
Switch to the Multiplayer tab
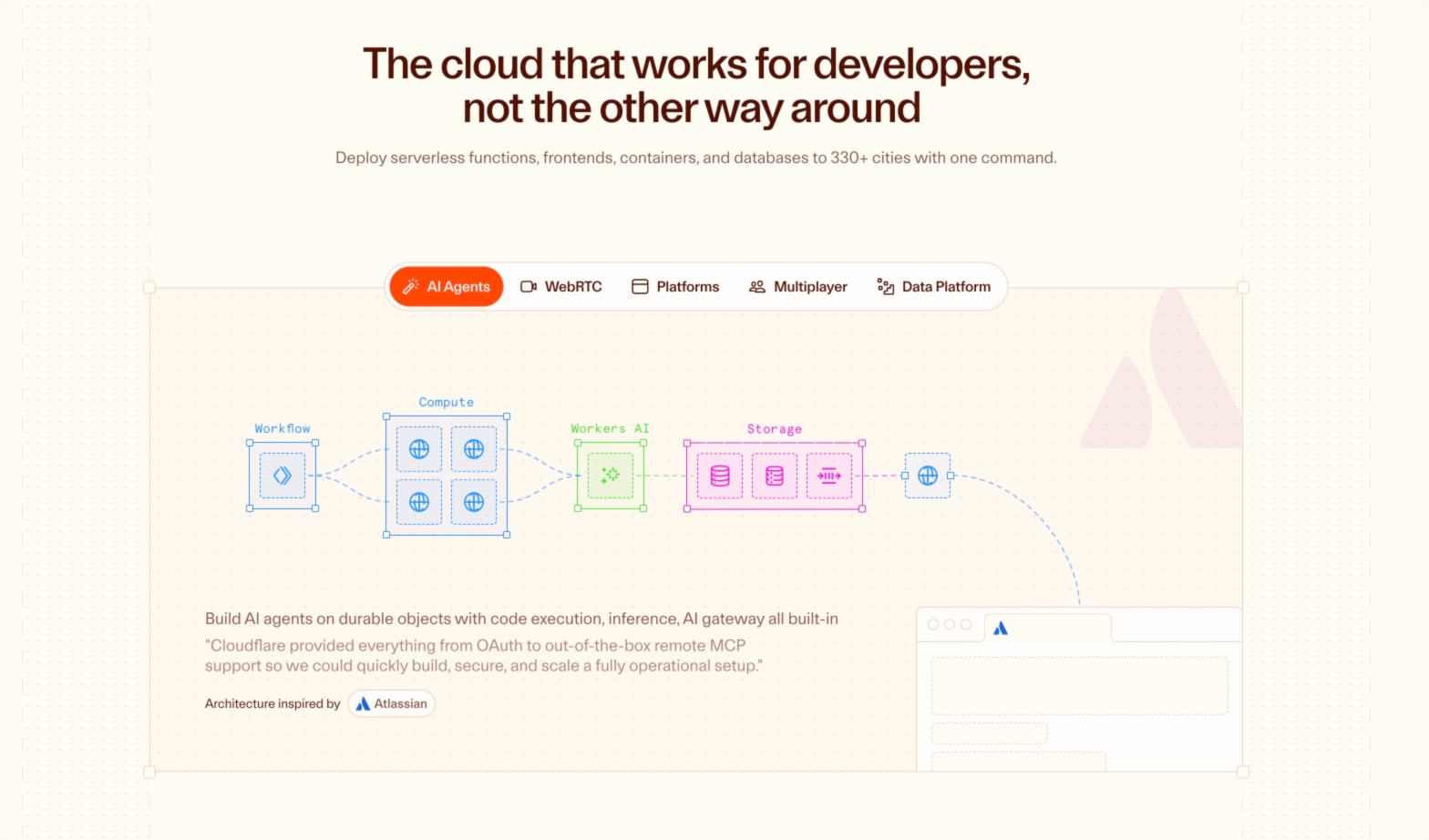coord(798,287)
